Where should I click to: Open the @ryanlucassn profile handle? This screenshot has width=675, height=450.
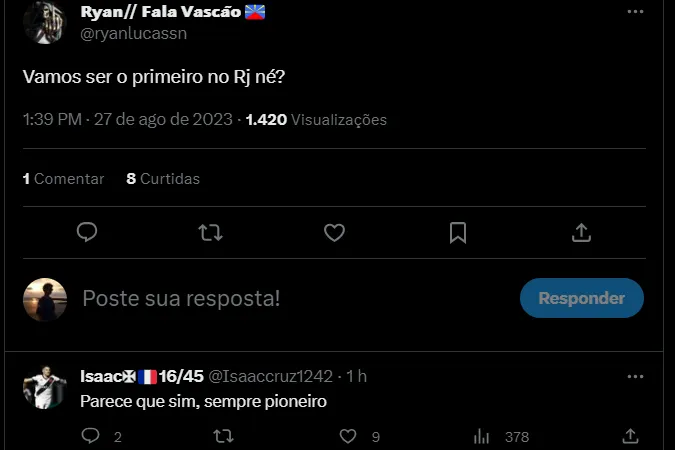pyautogui.click(x=134, y=33)
